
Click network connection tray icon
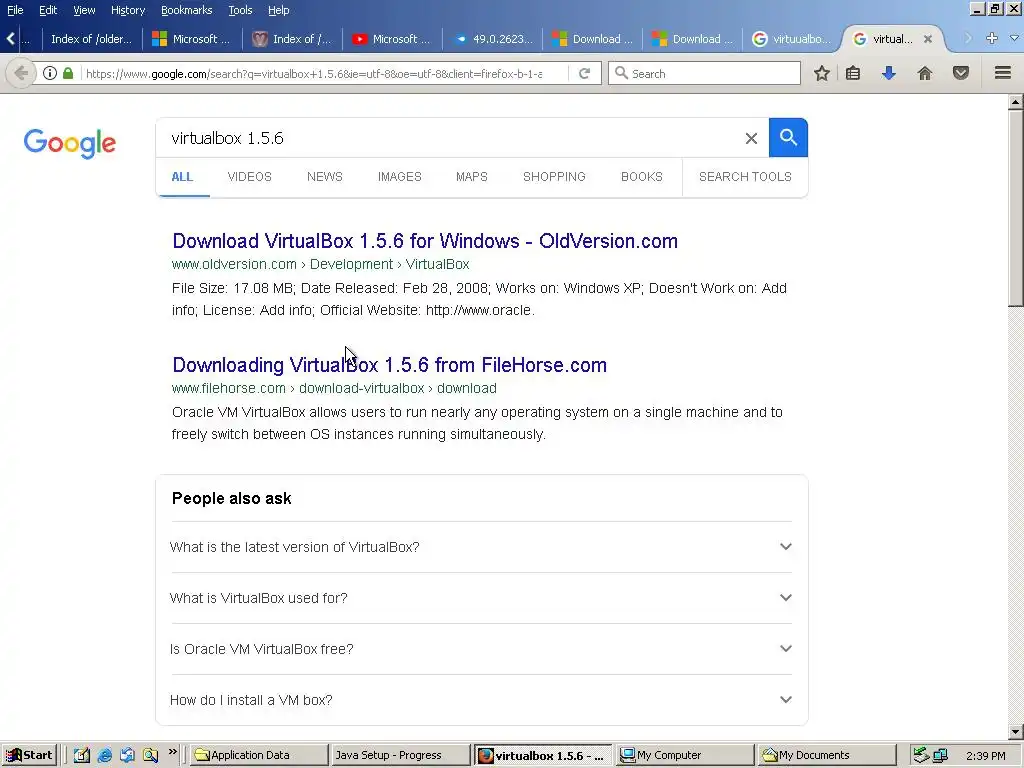(x=940, y=756)
